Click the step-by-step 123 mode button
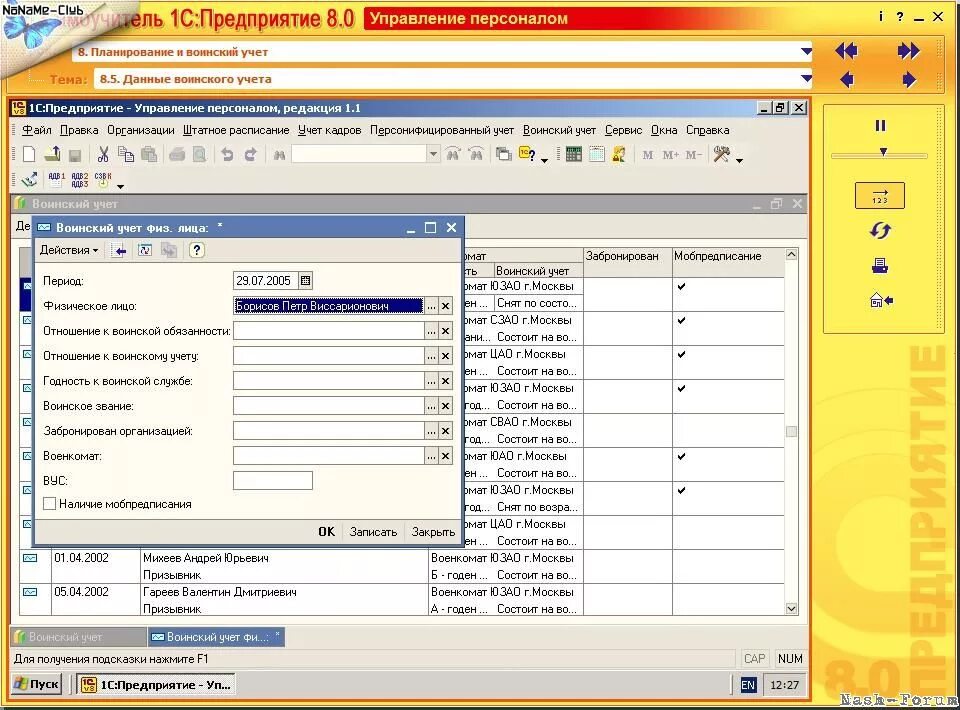Screen dimensions: 960x710 pos(880,196)
